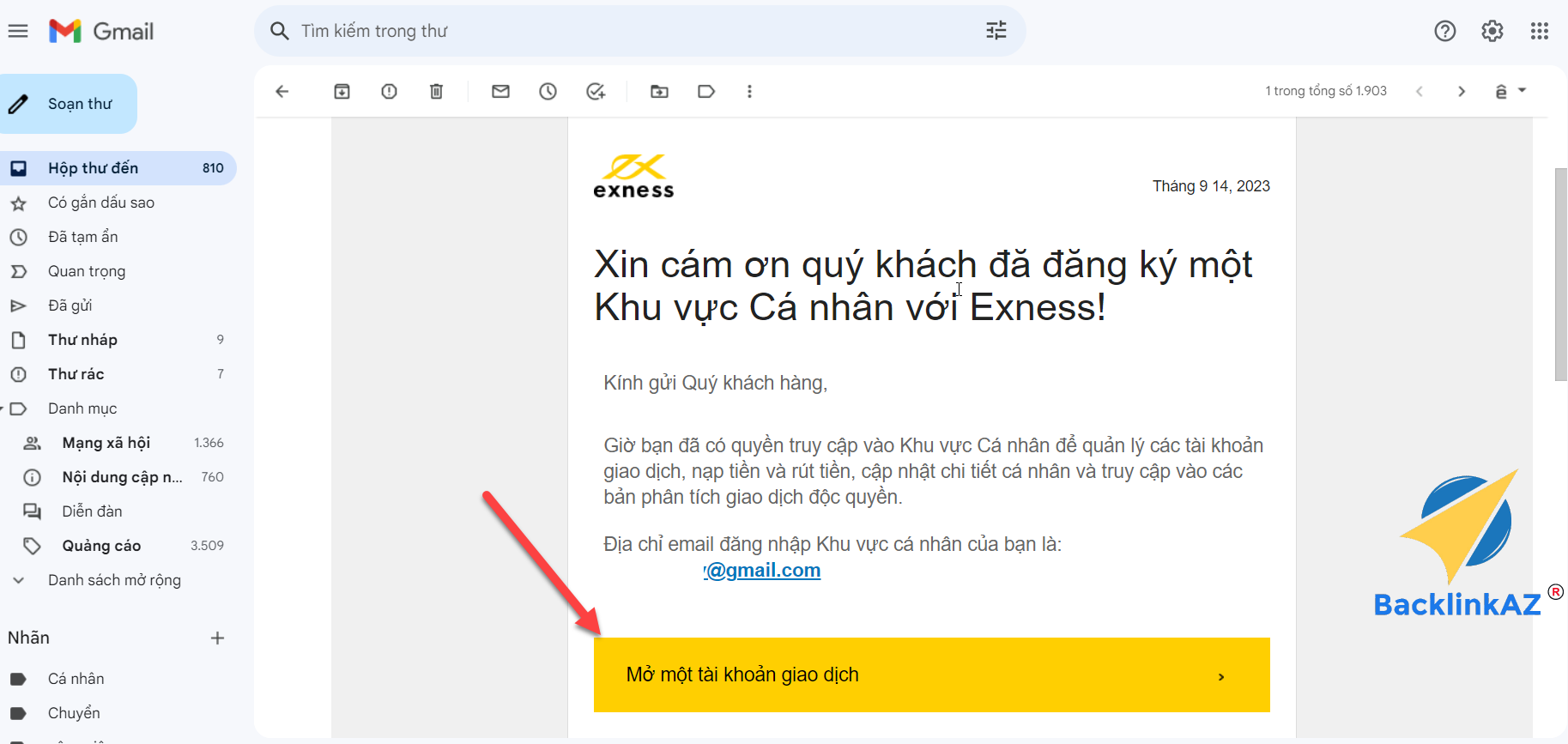Click the date Tháng 9 14, 2023
This screenshot has width=1568, height=744.
[1211, 186]
